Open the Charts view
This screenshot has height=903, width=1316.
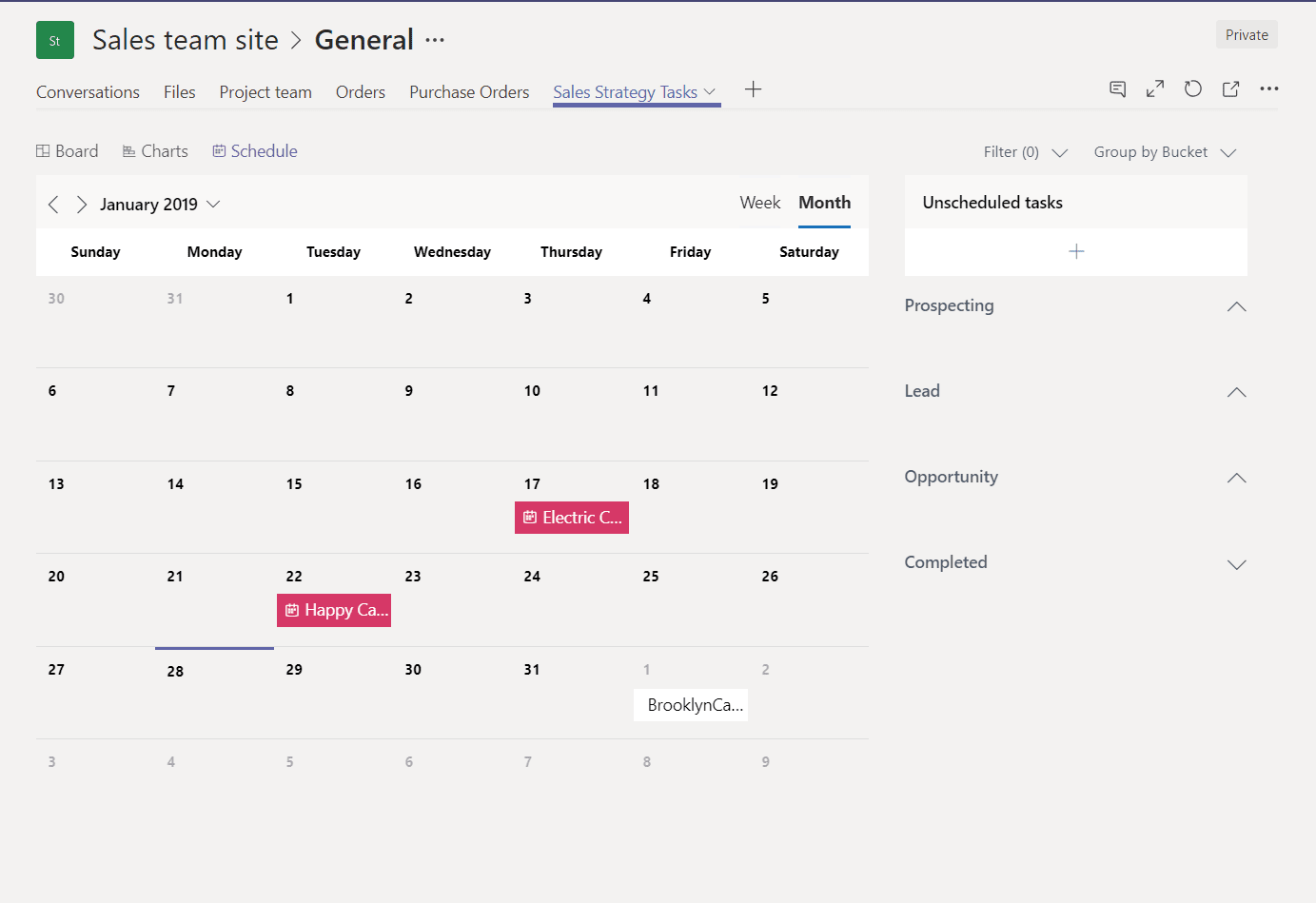[x=155, y=150]
